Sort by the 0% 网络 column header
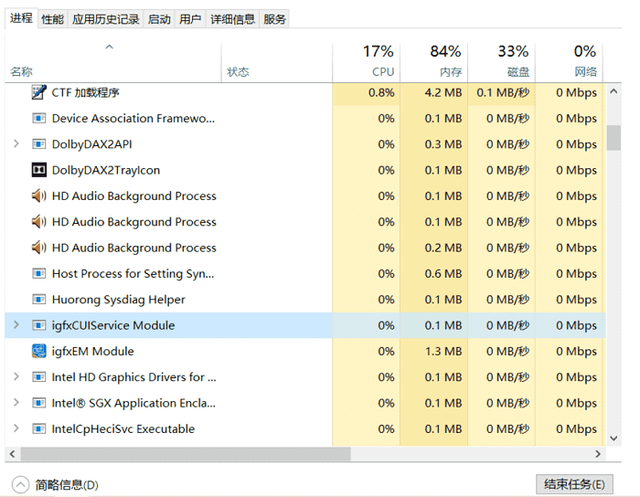 [x=569, y=62]
